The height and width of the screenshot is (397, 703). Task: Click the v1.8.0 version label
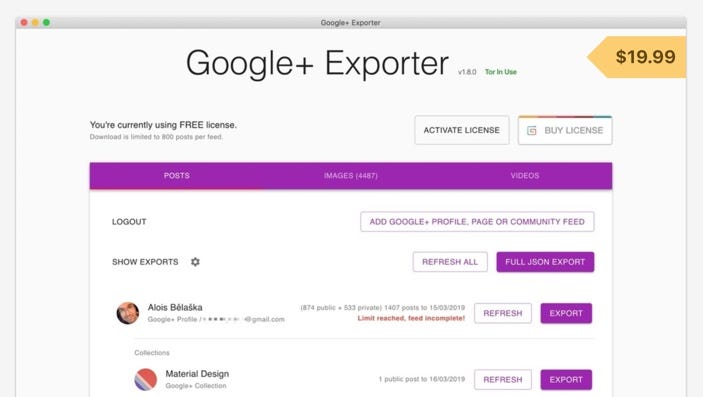coord(467,72)
